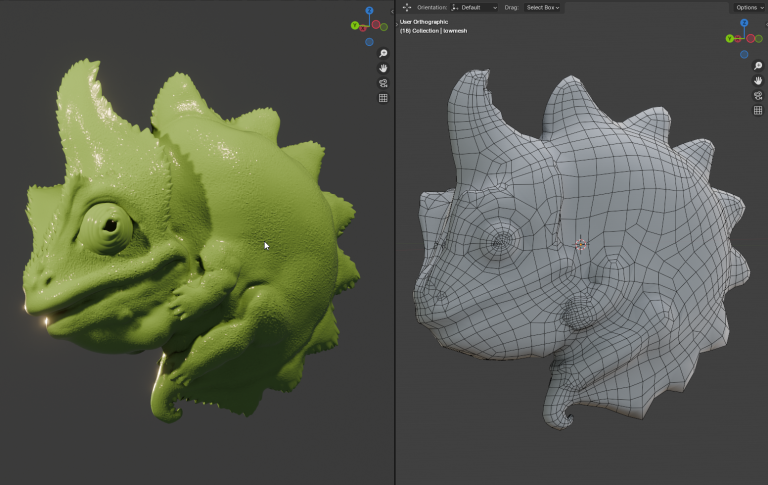Toggle camera view icon in left viewport
768x485 pixels.
383,83
